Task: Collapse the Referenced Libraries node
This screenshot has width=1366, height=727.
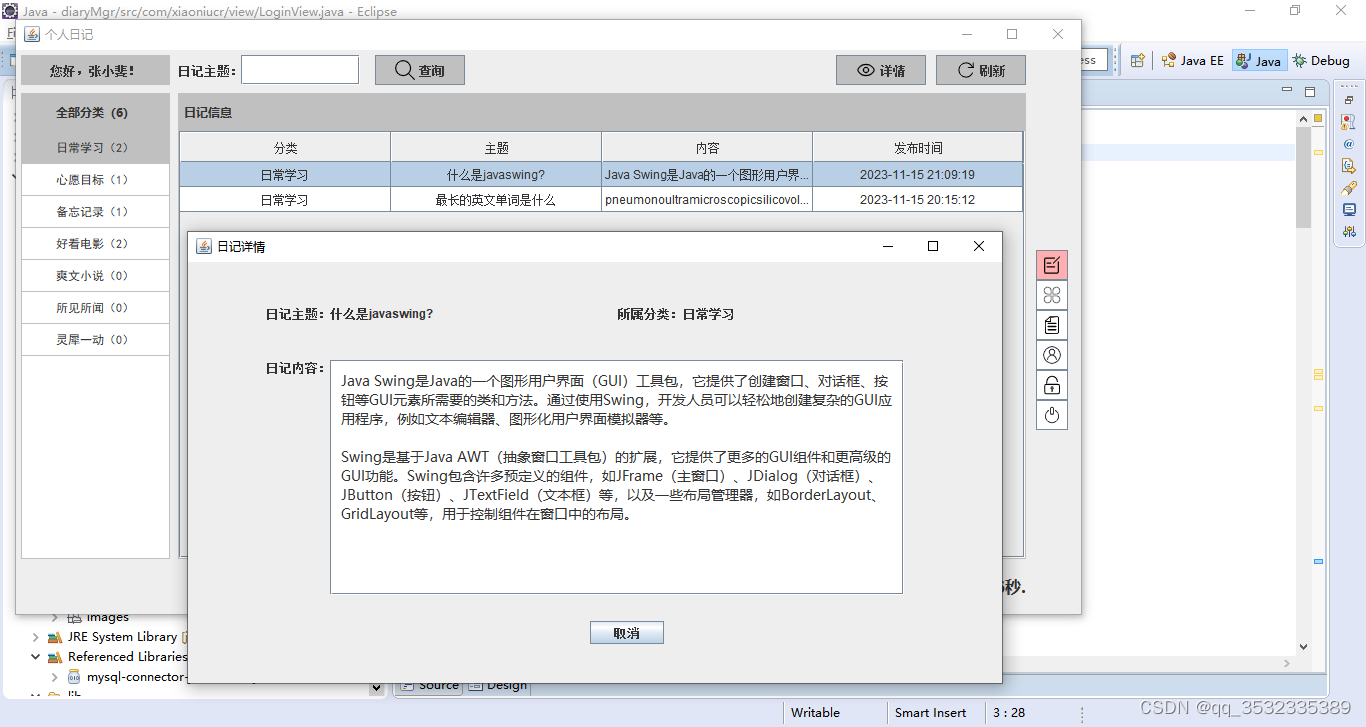Action: [x=36, y=657]
